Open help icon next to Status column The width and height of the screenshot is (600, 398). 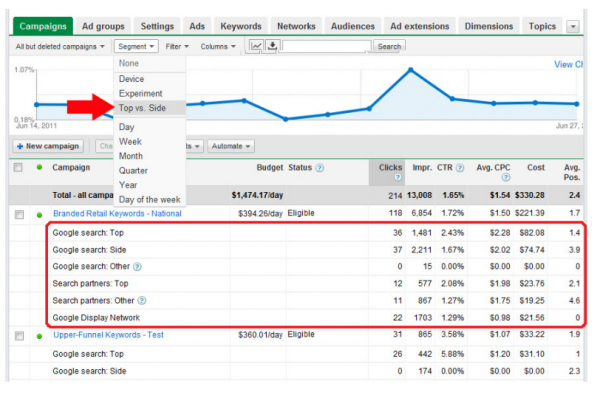(320, 168)
